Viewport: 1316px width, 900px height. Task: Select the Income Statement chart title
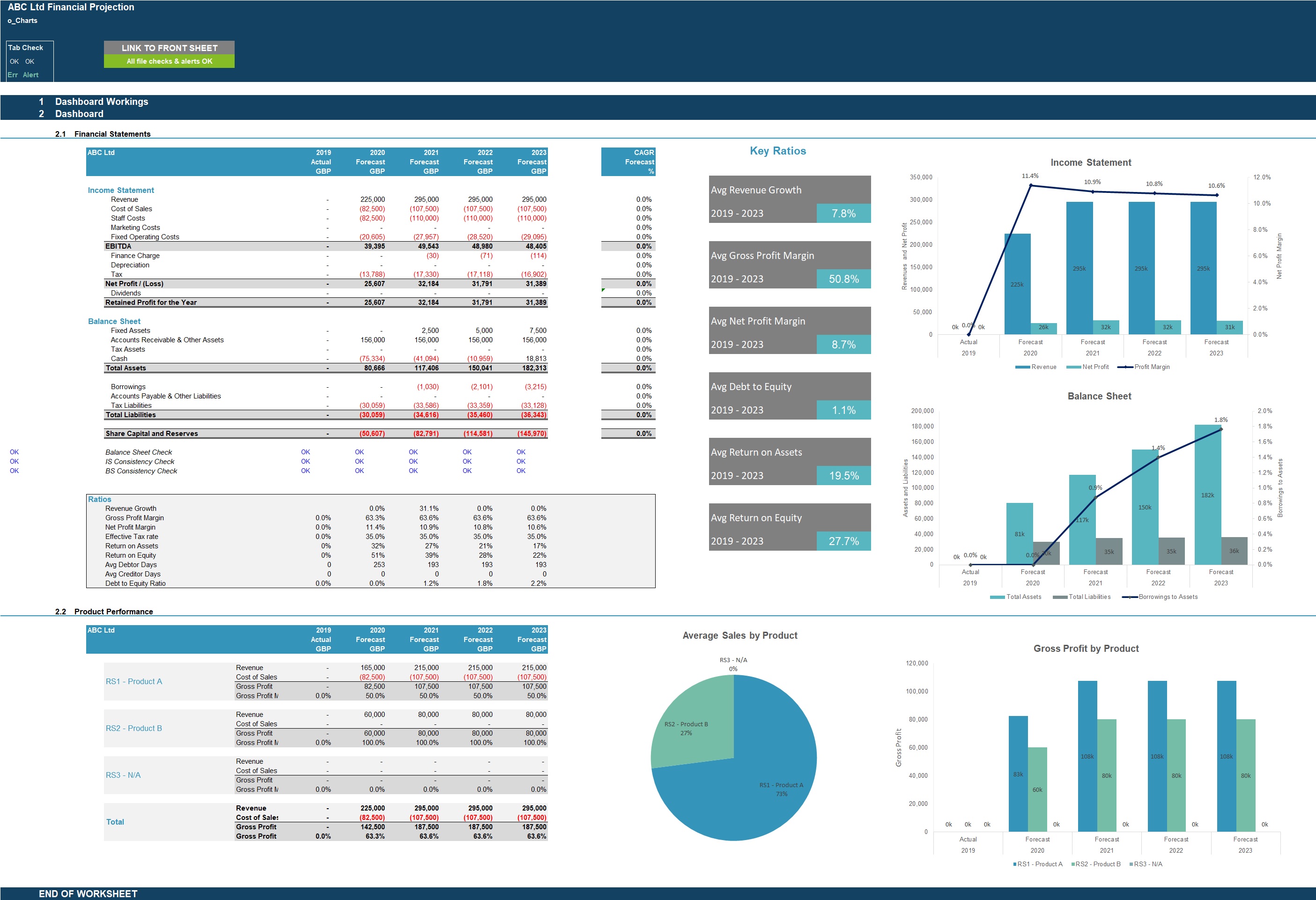[x=1090, y=162]
